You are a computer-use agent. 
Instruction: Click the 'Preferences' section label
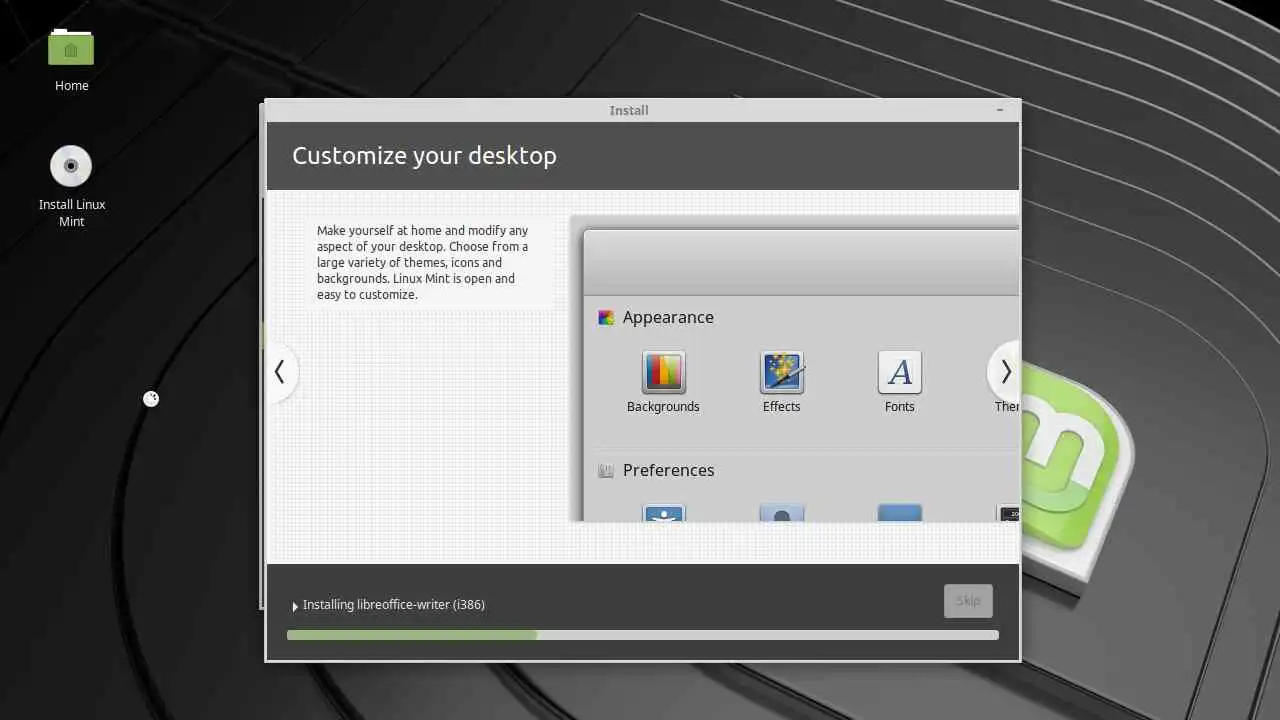(x=668, y=470)
